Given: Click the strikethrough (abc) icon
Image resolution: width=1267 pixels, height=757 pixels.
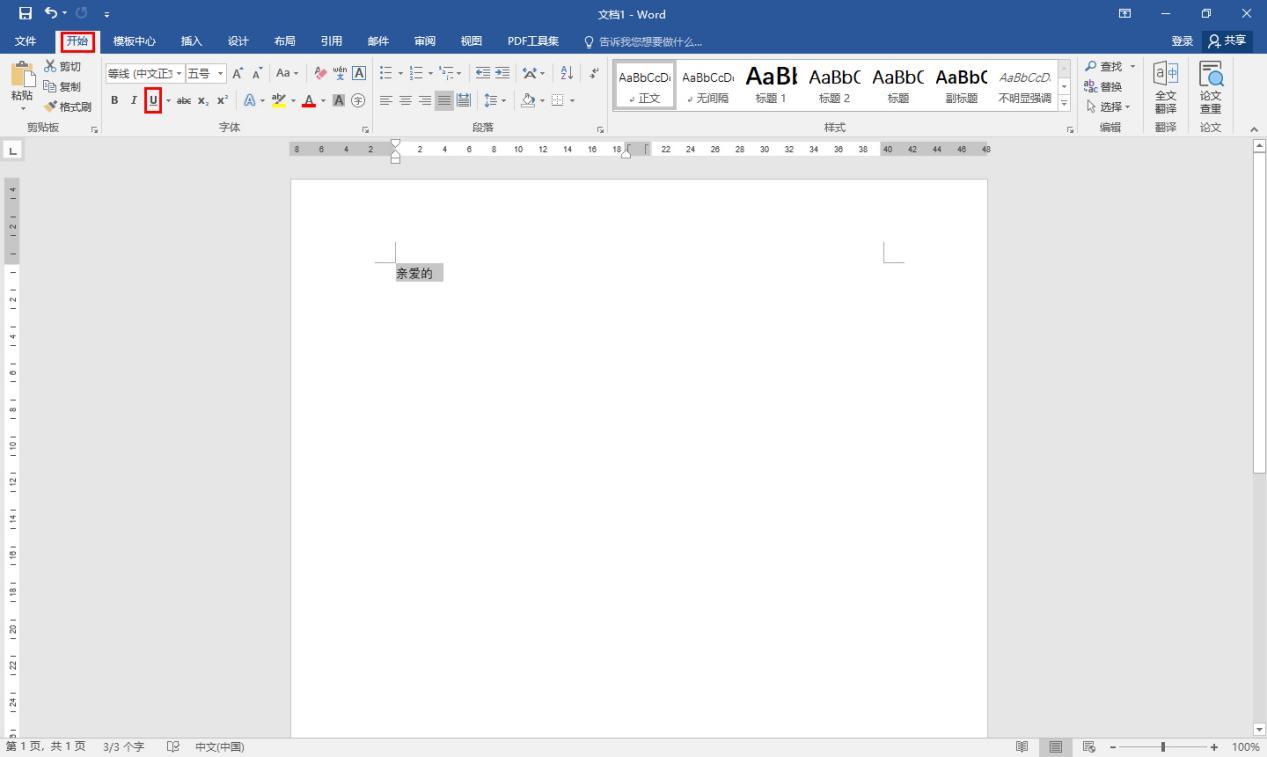Looking at the screenshot, I should point(183,100).
